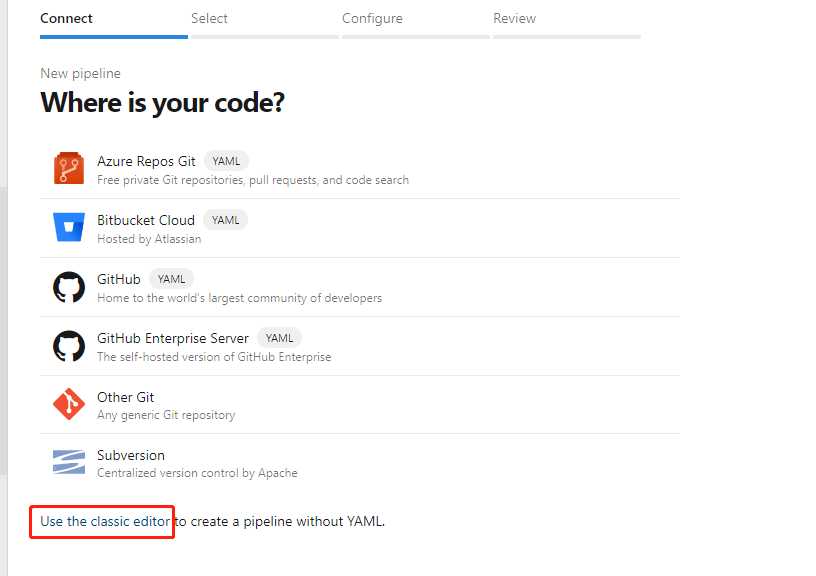This screenshot has height=576, width=816.
Task: Click the YAML badge beside Bitbucket Cloud
Action: click(x=225, y=220)
